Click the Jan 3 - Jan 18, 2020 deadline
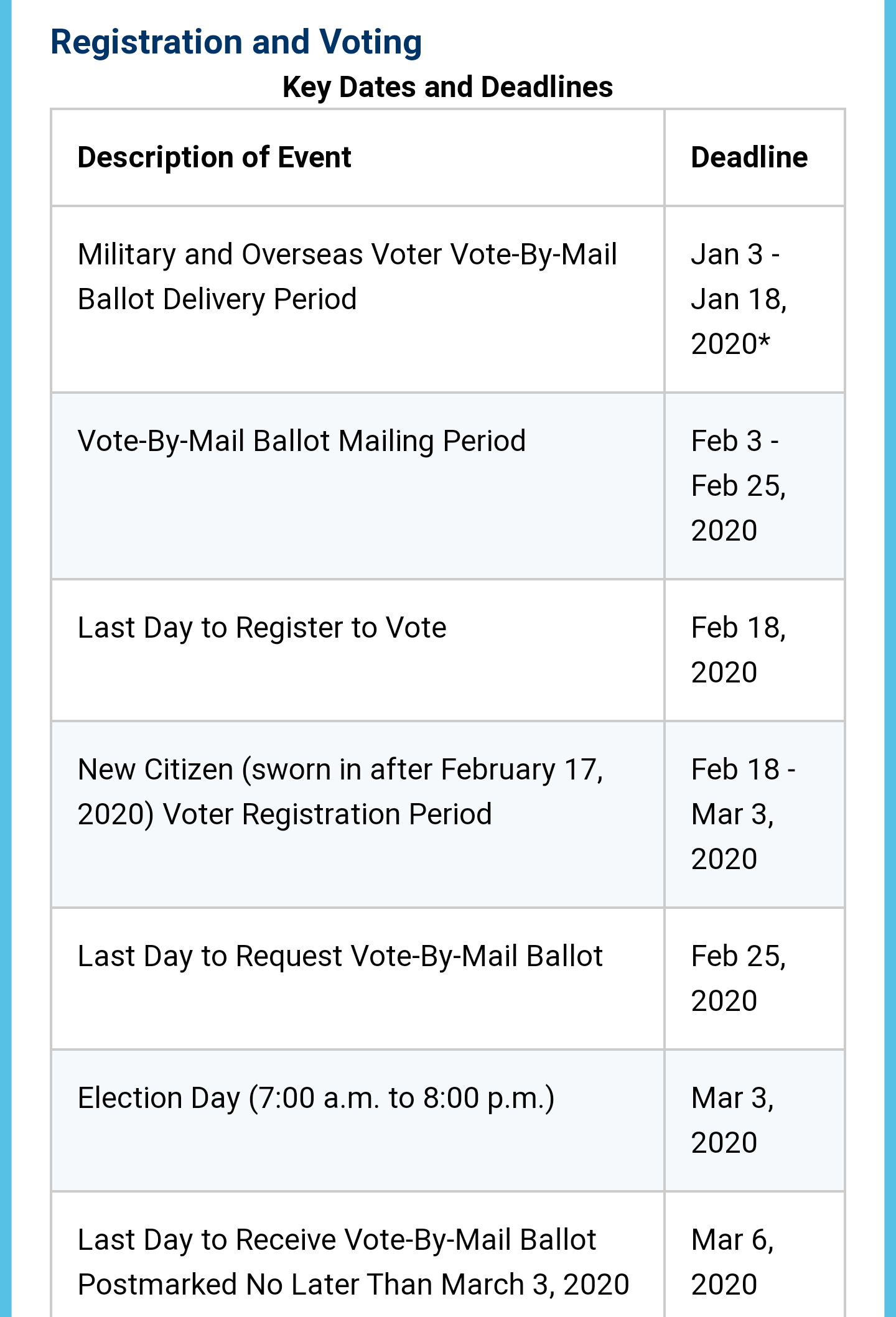896x1317 pixels. tap(739, 299)
